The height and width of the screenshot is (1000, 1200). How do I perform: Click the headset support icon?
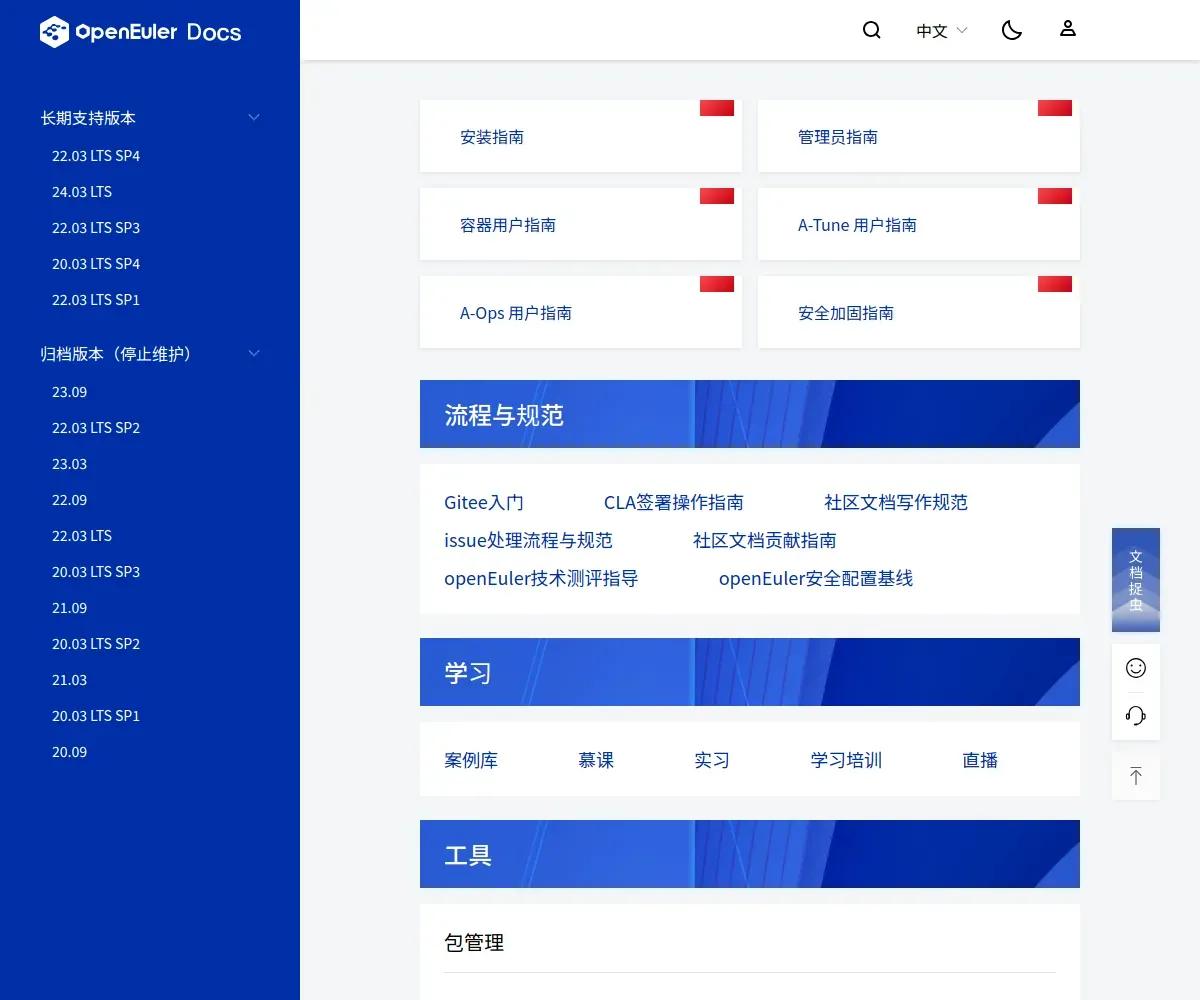[1136, 715]
